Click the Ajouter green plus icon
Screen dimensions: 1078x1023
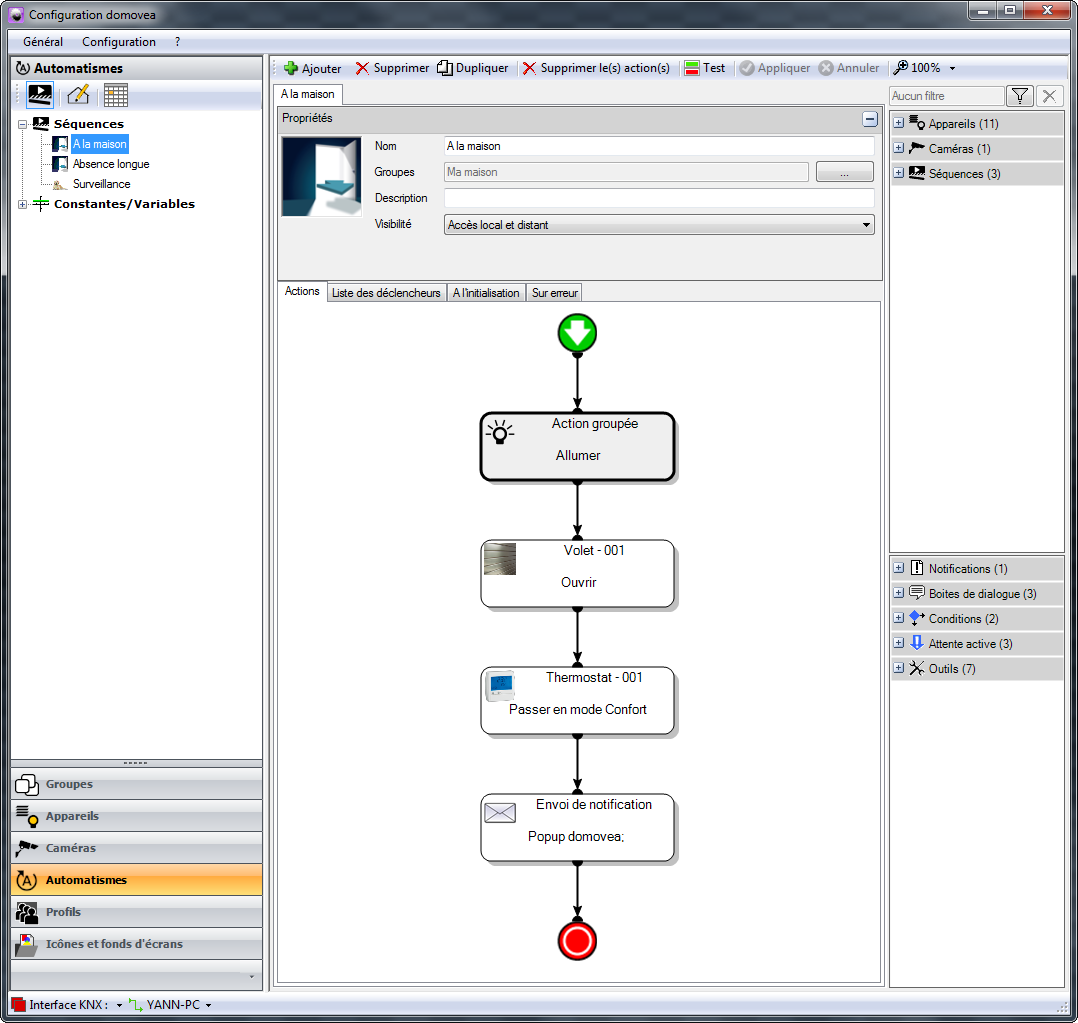[291, 68]
